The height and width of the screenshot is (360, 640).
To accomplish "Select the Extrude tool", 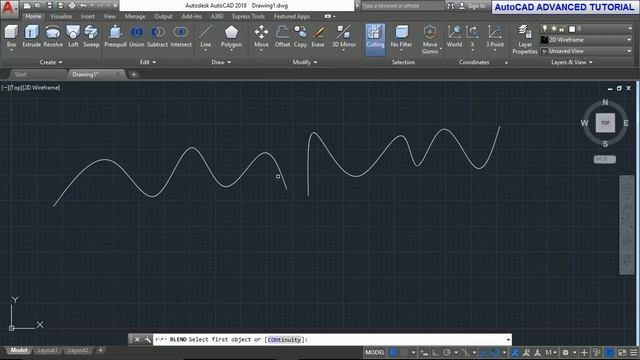I will pos(31,36).
